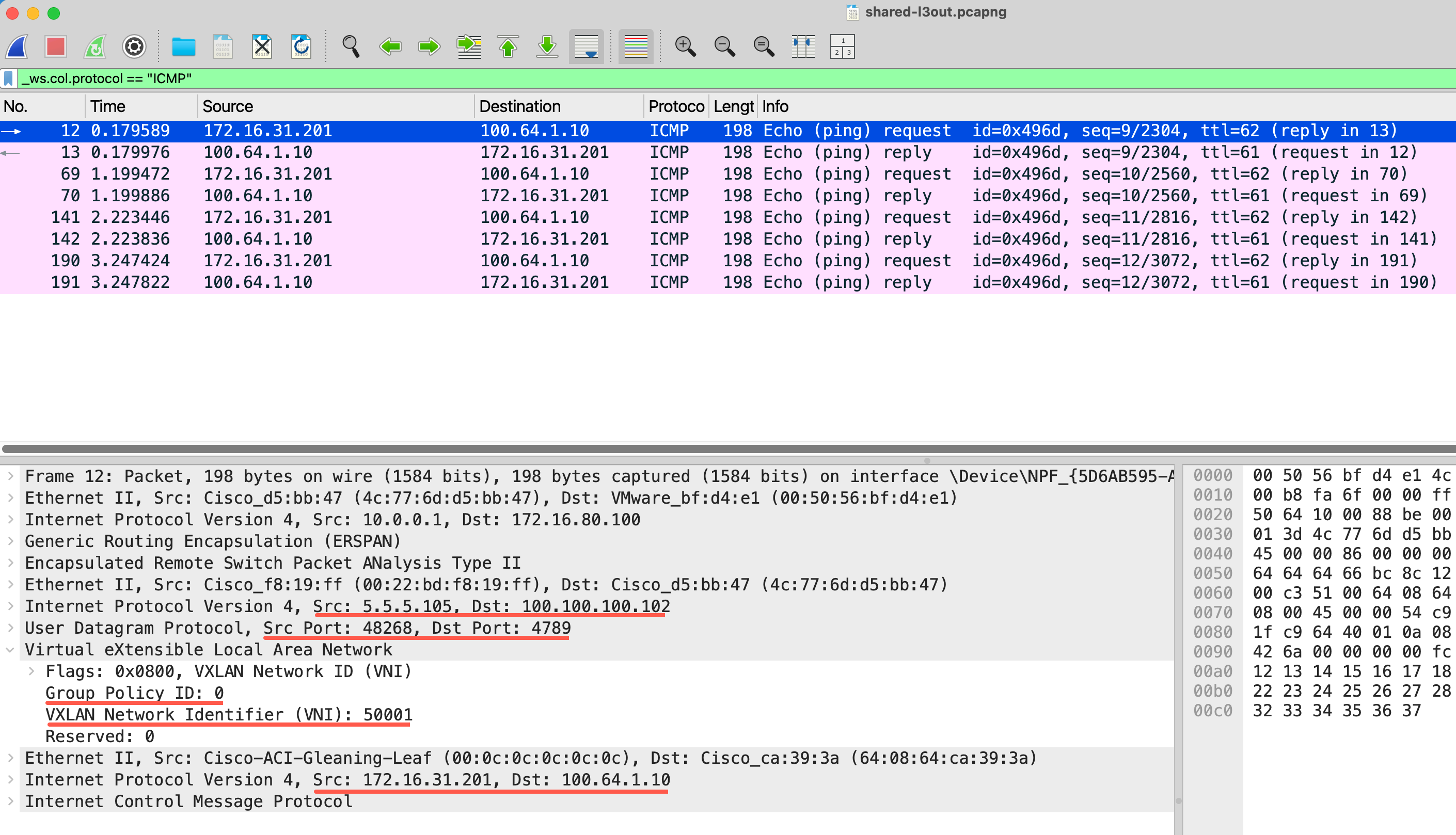
Task: Select VXLAN Network Identifier (VNI): 50001
Action: [228, 715]
